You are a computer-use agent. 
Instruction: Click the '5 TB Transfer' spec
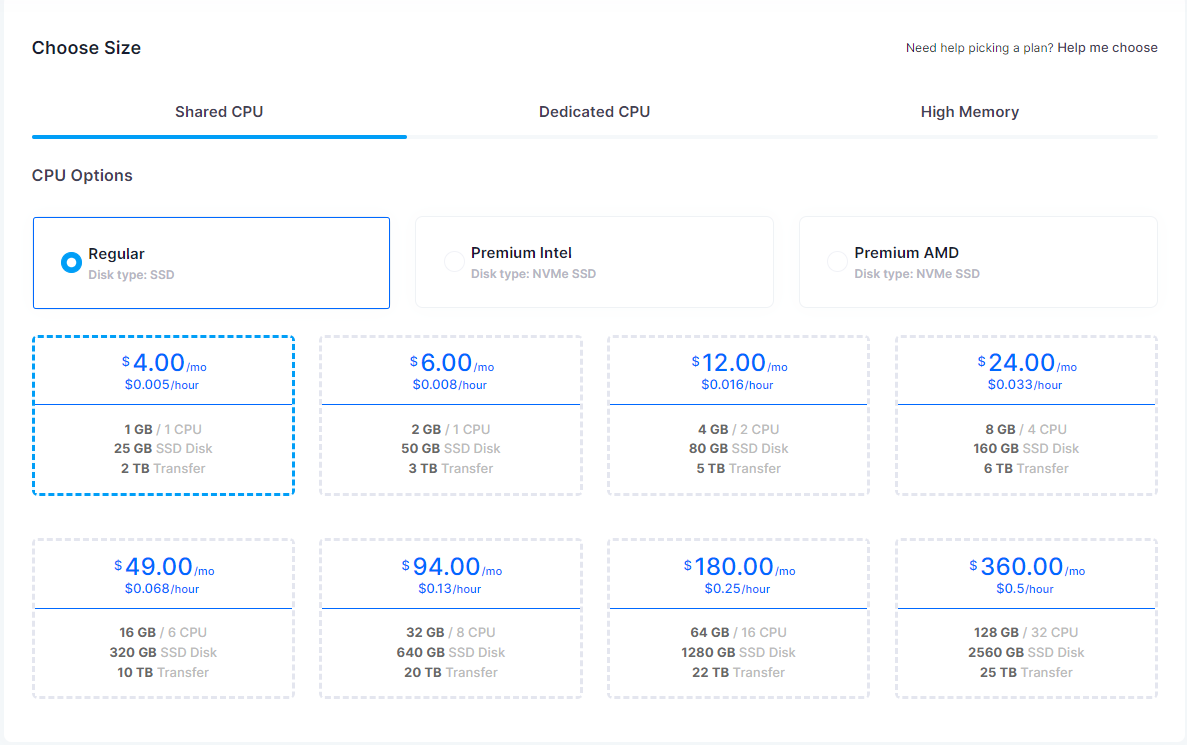click(x=739, y=469)
